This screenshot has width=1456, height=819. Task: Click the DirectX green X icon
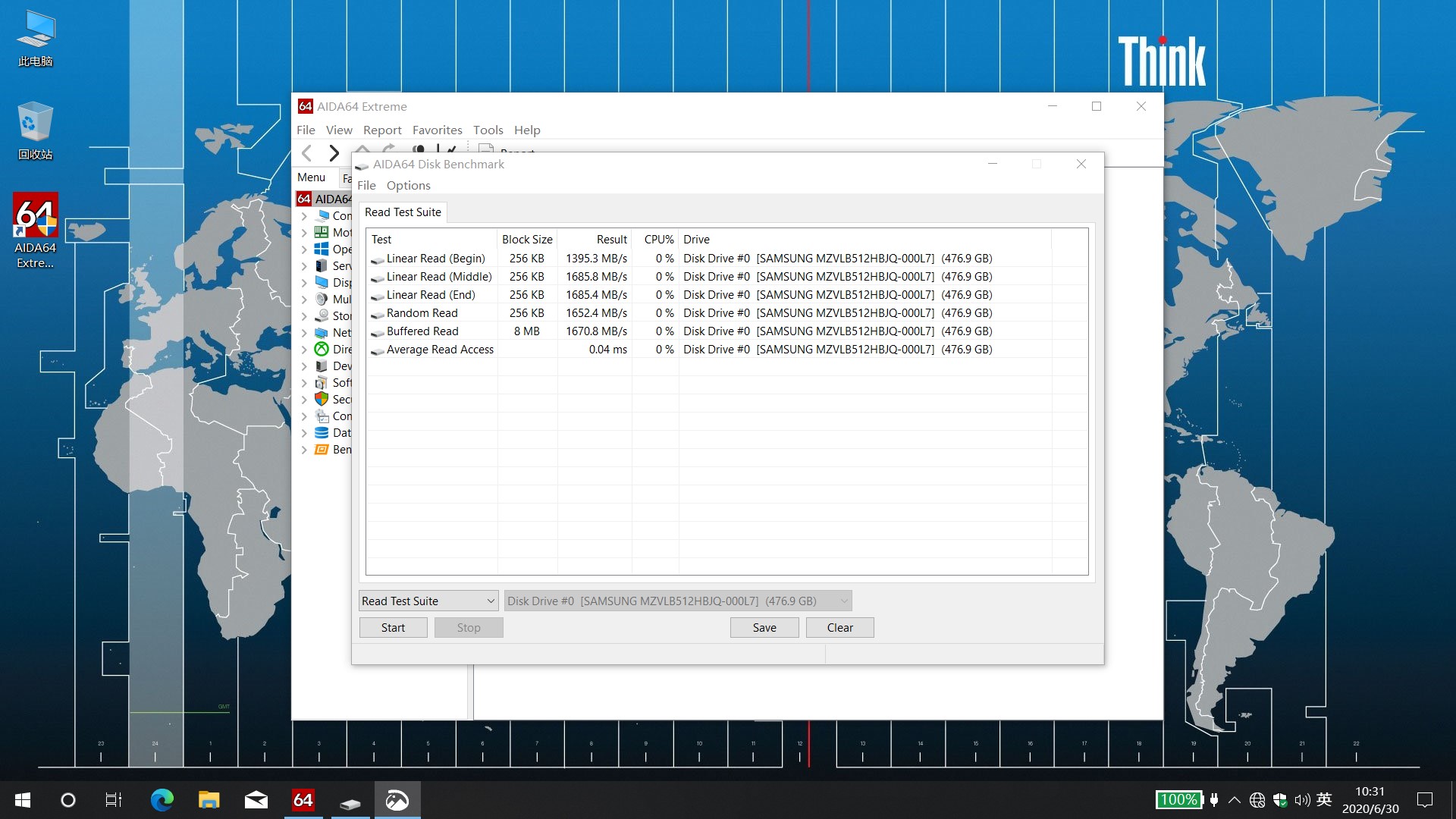pyautogui.click(x=322, y=349)
